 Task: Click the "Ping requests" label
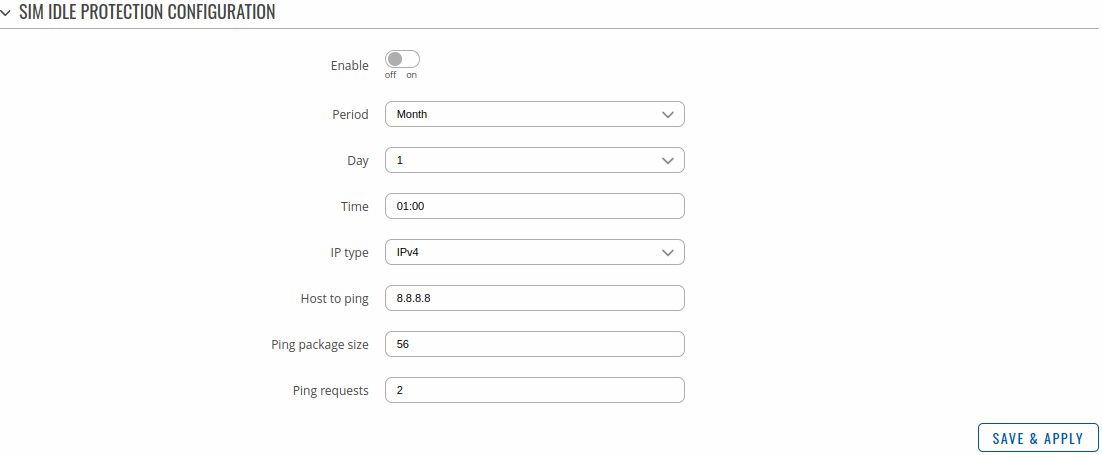tap(330, 390)
